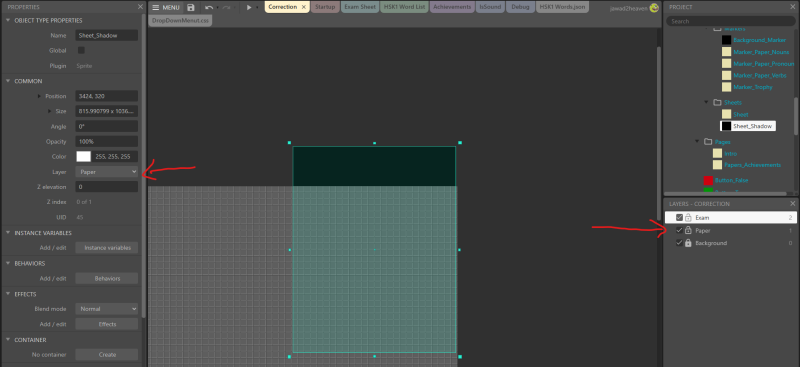
Task: Open the MENU button
Action: point(166,7)
